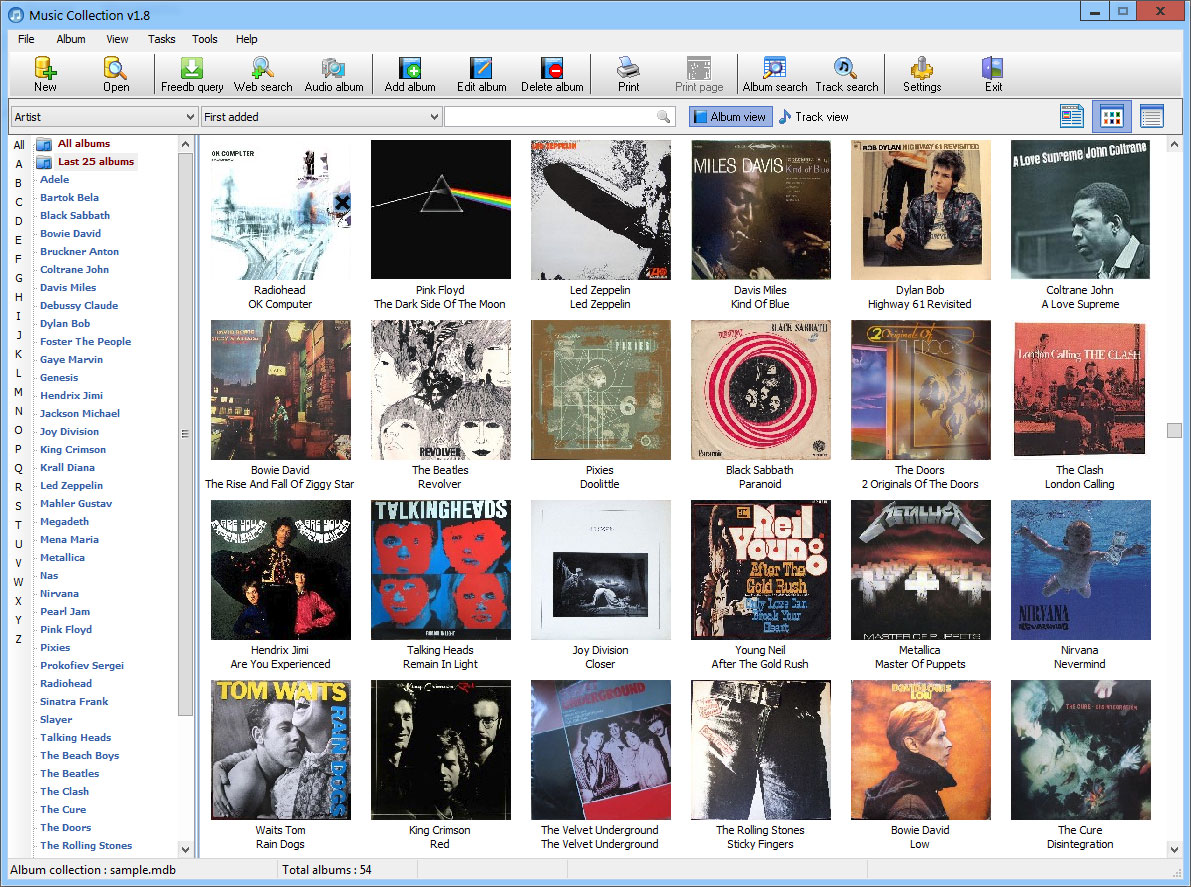Open the Tasks menu
The height and width of the screenshot is (887, 1191).
click(x=161, y=39)
